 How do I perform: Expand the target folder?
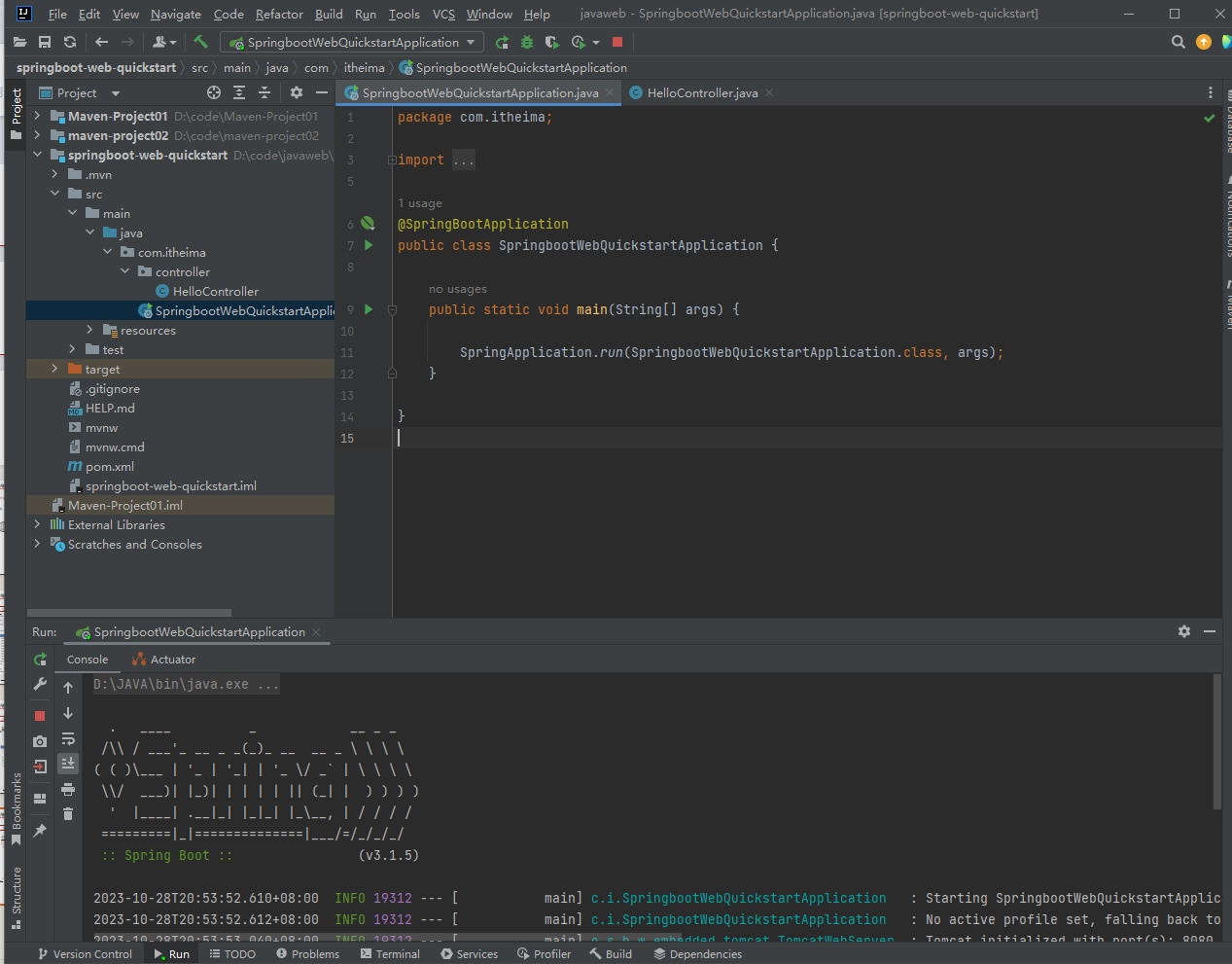pos(54,369)
